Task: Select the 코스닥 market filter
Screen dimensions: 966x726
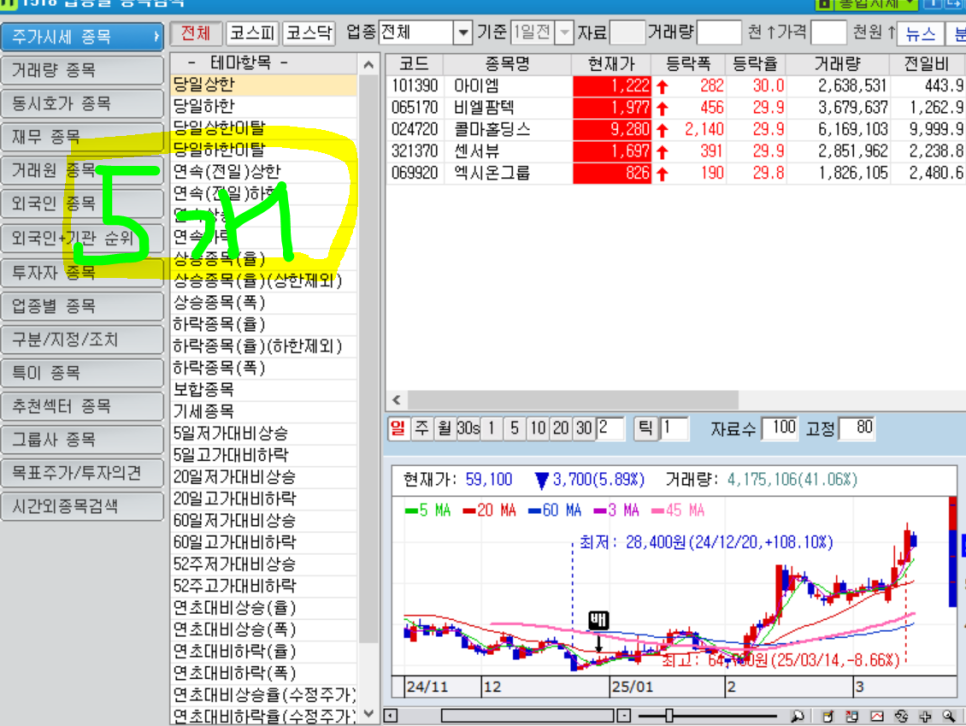Action: (309, 33)
